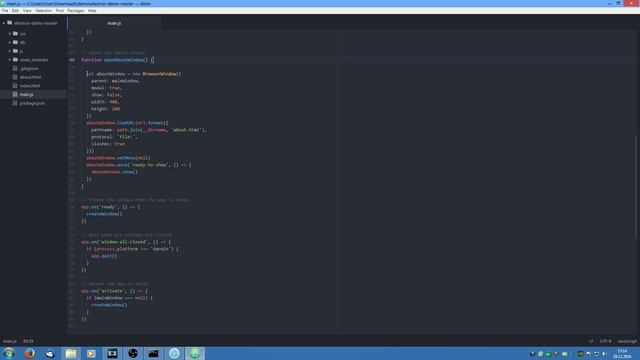The height and width of the screenshot is (360, 640).
Task: Click the 'parent: mainWindow,' code line
Action: 116,81
